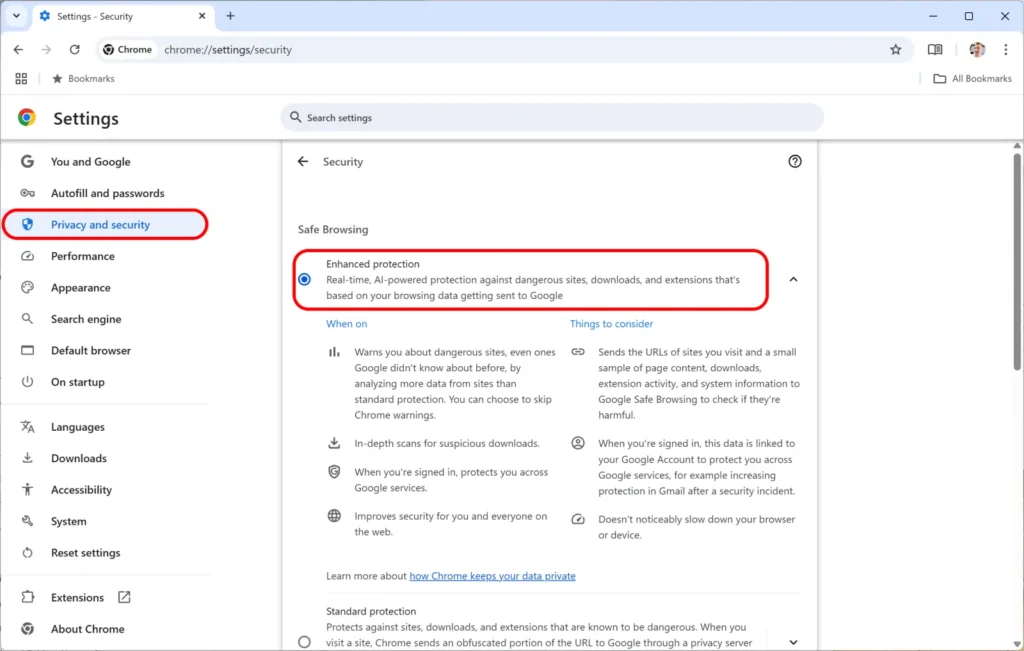This screenshot has height=651, width=1024.
Task: Toggle bookmark star for current page
Action: (x=896, y=49)
